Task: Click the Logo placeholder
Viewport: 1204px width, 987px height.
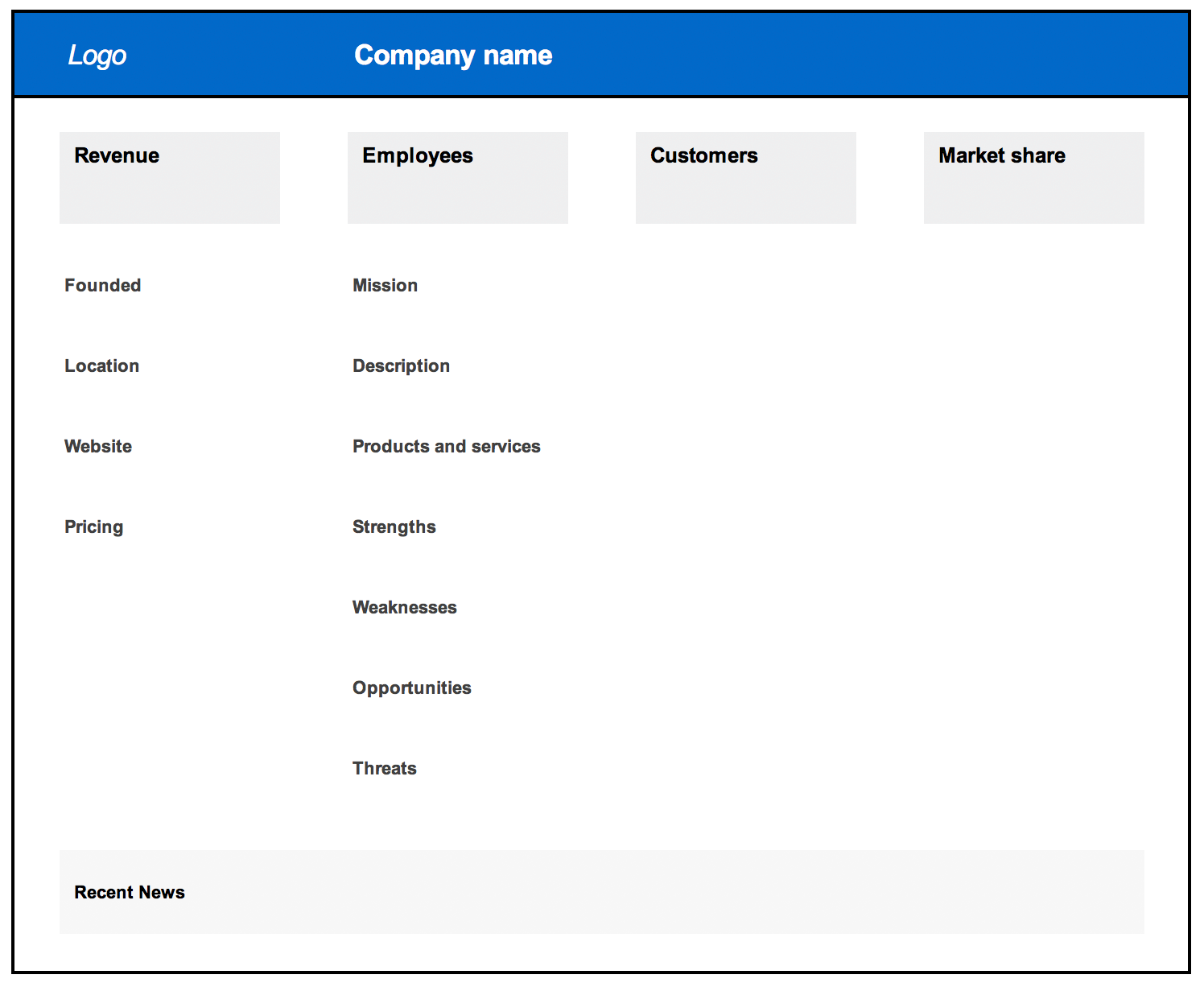Action: pyautogui.click(x=97, y=55)
